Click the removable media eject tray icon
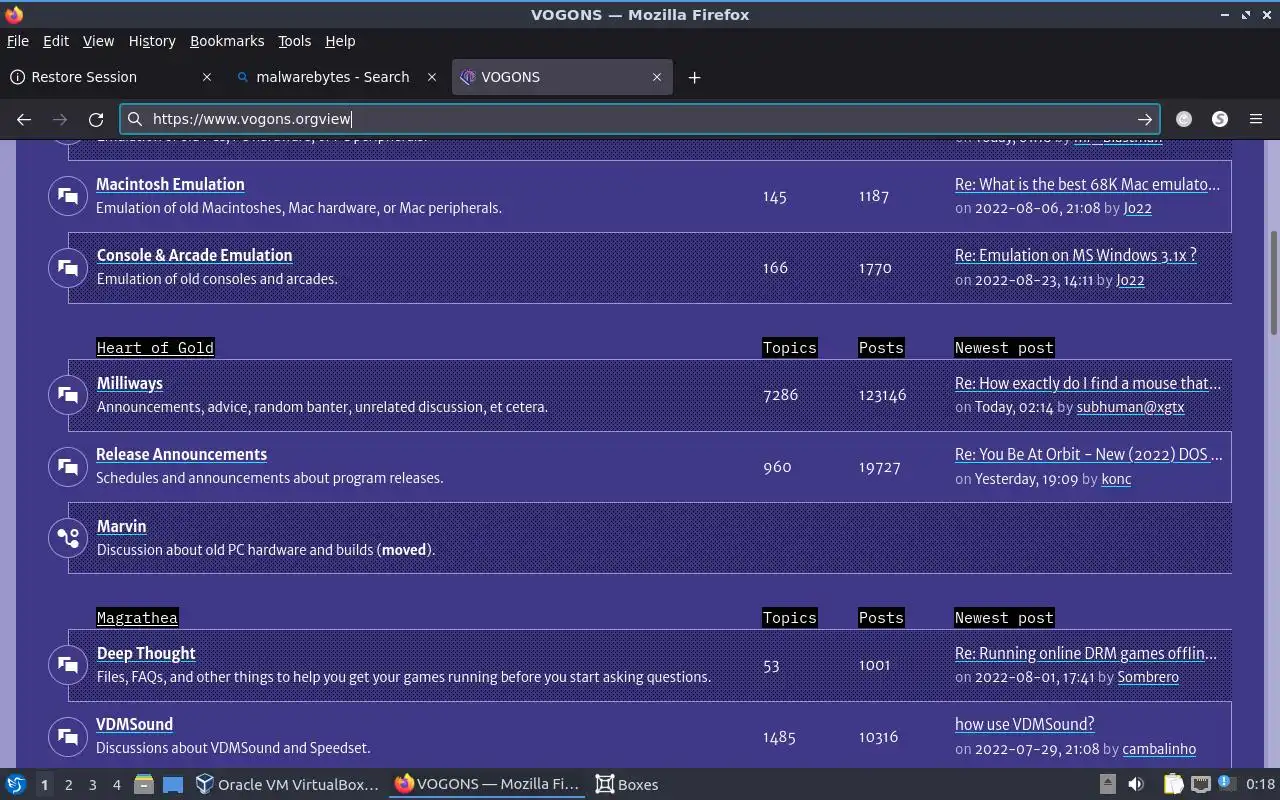This screenshot has height=800, width=1280. tap(1107, 784)
